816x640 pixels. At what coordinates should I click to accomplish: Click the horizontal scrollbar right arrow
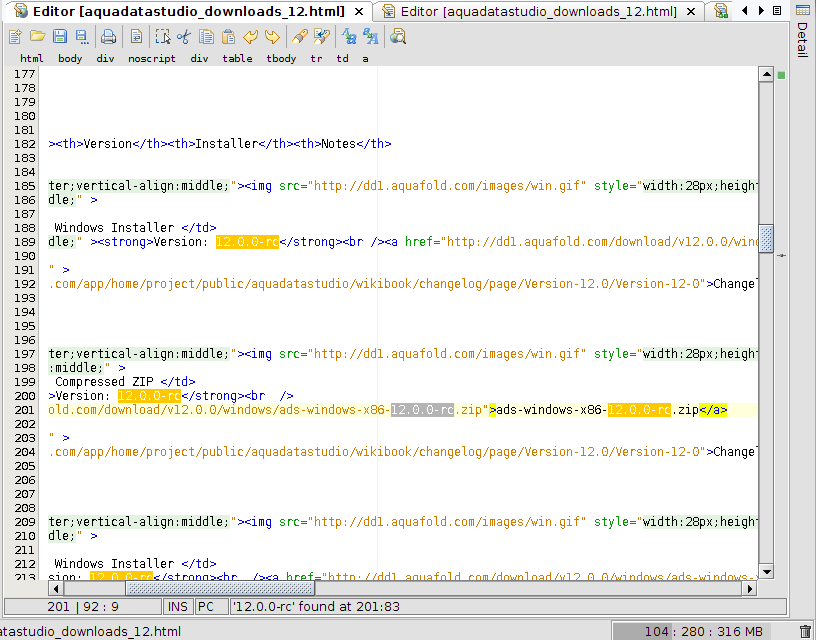[749, 588]
